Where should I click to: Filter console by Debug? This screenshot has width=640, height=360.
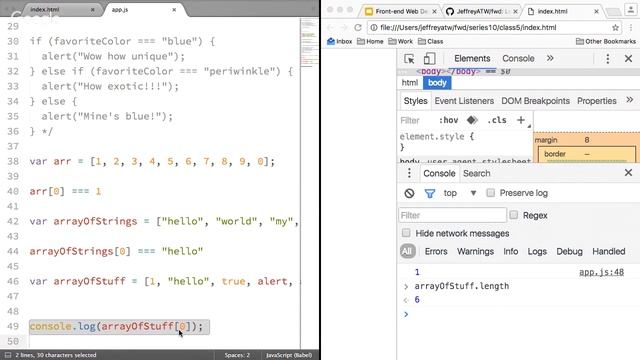569,251
